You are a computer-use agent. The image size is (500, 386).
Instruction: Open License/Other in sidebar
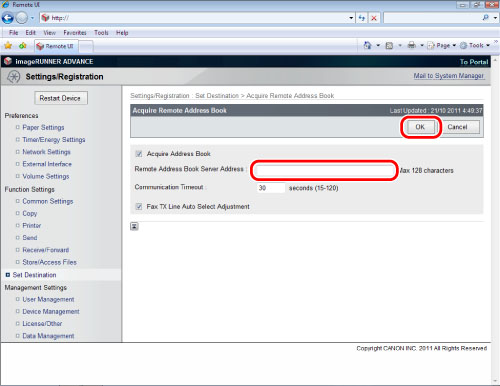[x=42, y=323]
